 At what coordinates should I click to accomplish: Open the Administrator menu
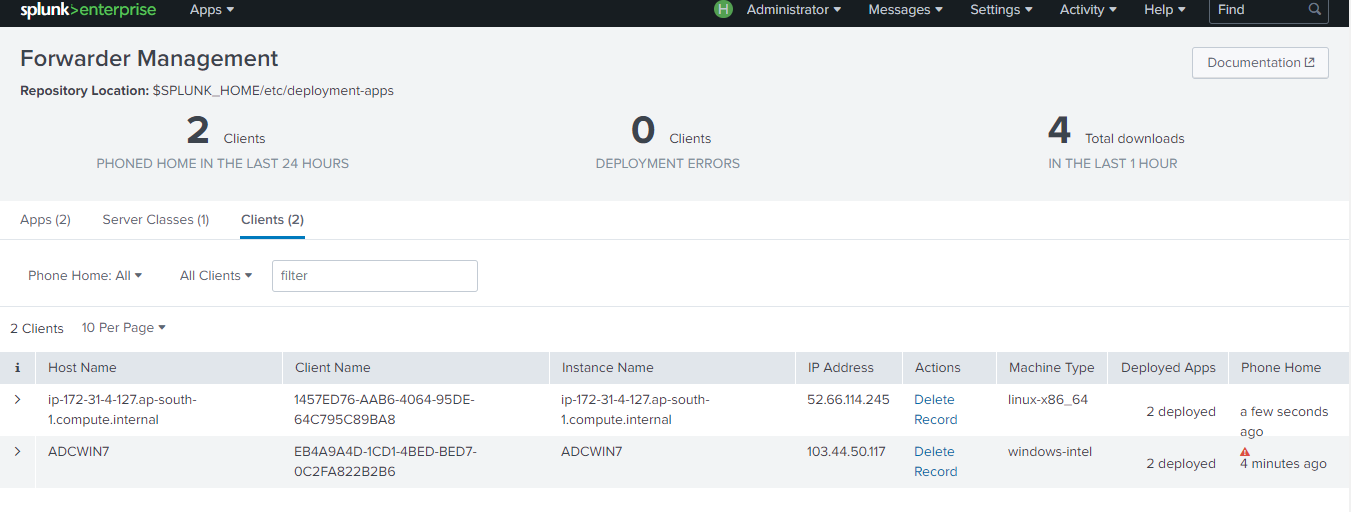click(794, 10)
